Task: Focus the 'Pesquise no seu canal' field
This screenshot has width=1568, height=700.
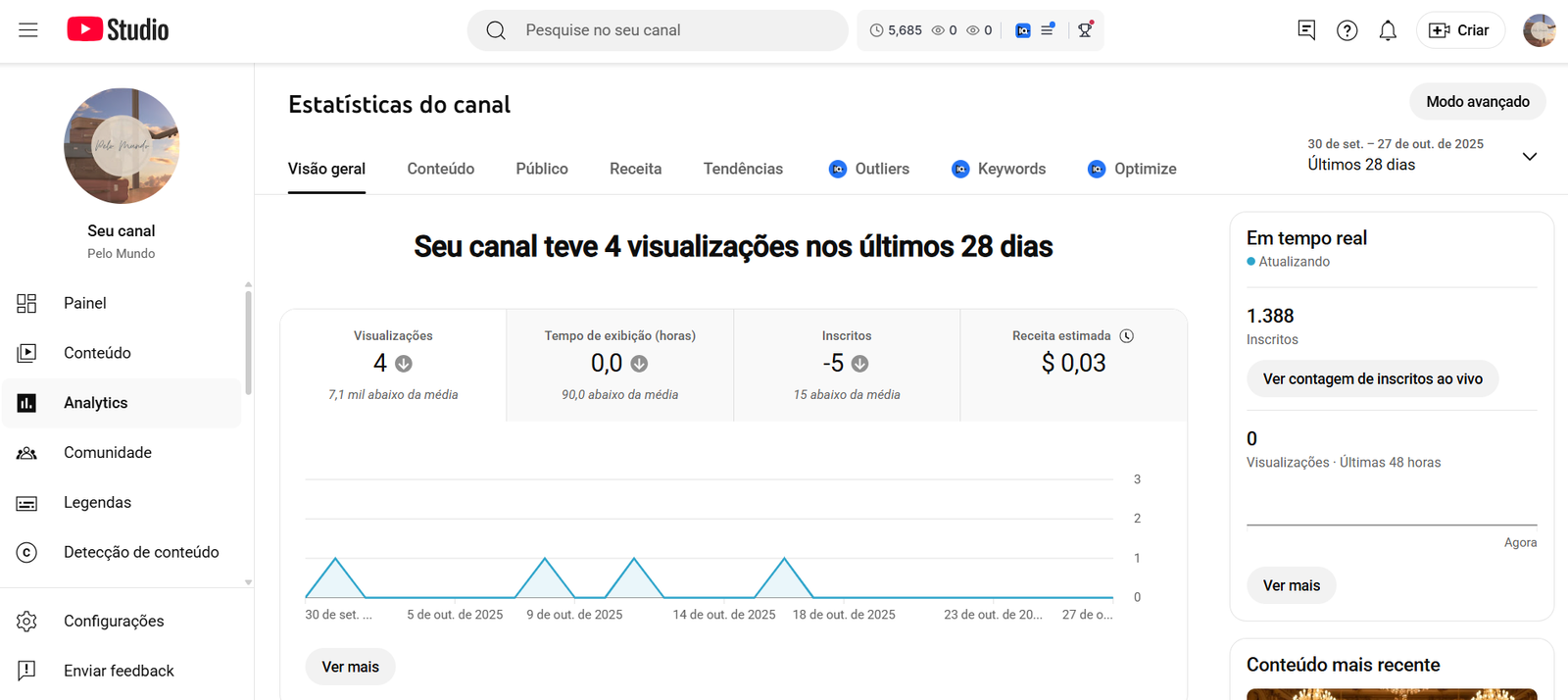Action: [658, 30]
